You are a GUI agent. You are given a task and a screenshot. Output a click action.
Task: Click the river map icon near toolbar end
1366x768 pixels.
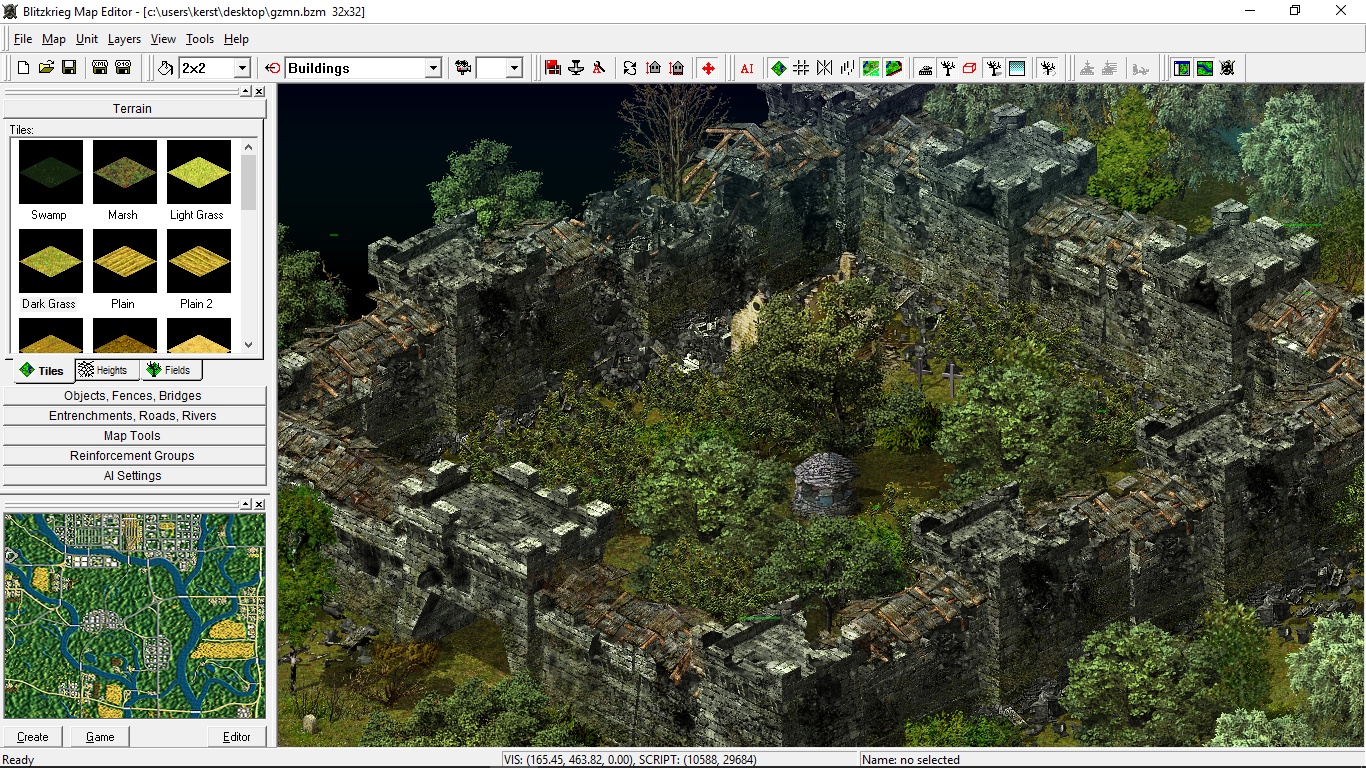point(1205,68)
